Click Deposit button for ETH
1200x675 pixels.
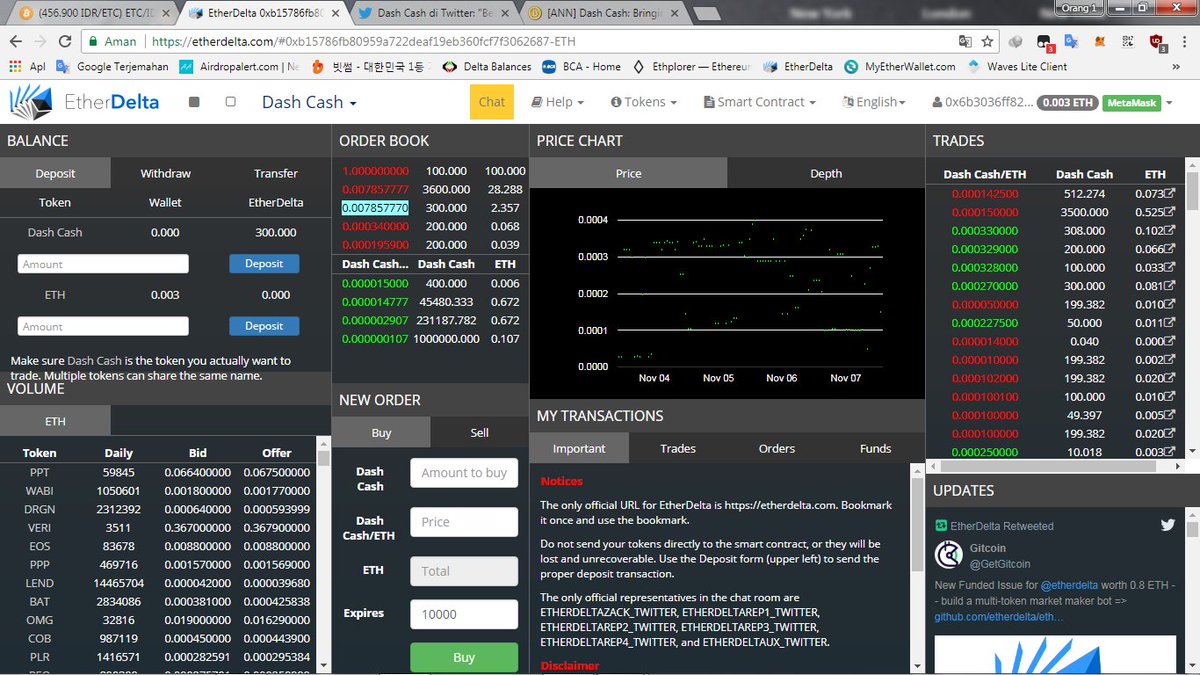(264, 326)
